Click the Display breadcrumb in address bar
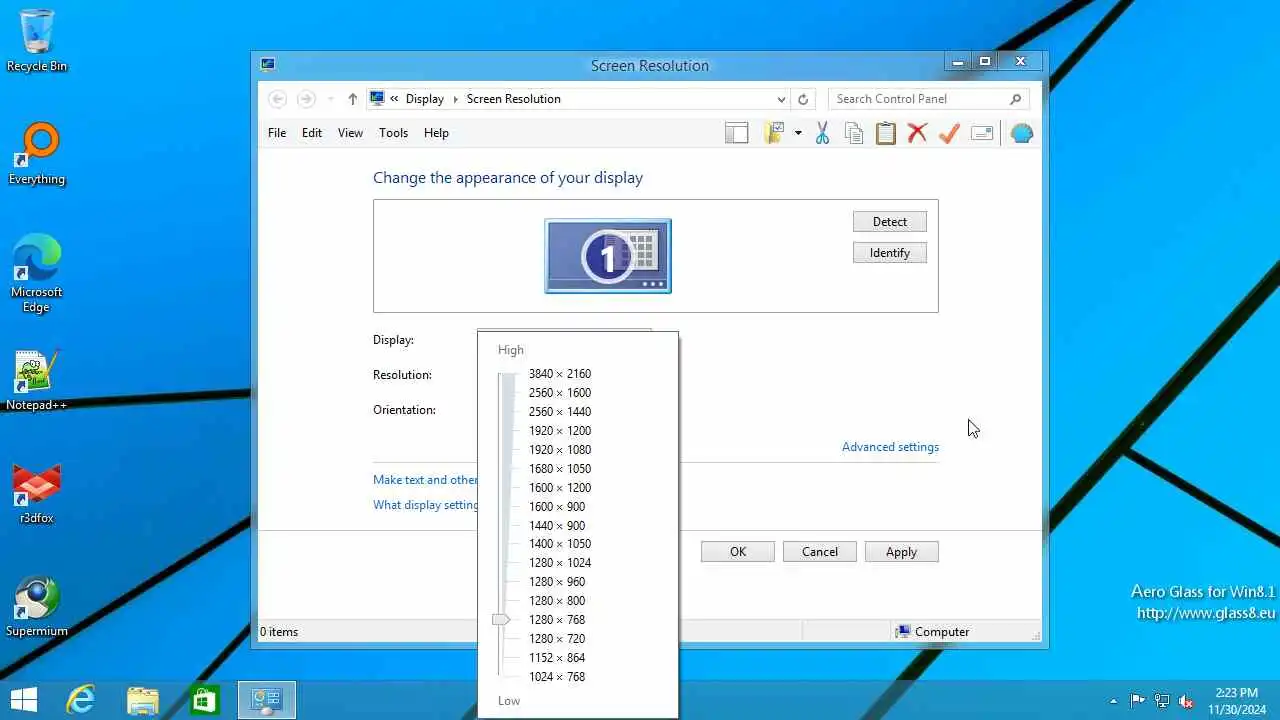 pyautogui.click(x=425, y=99)
